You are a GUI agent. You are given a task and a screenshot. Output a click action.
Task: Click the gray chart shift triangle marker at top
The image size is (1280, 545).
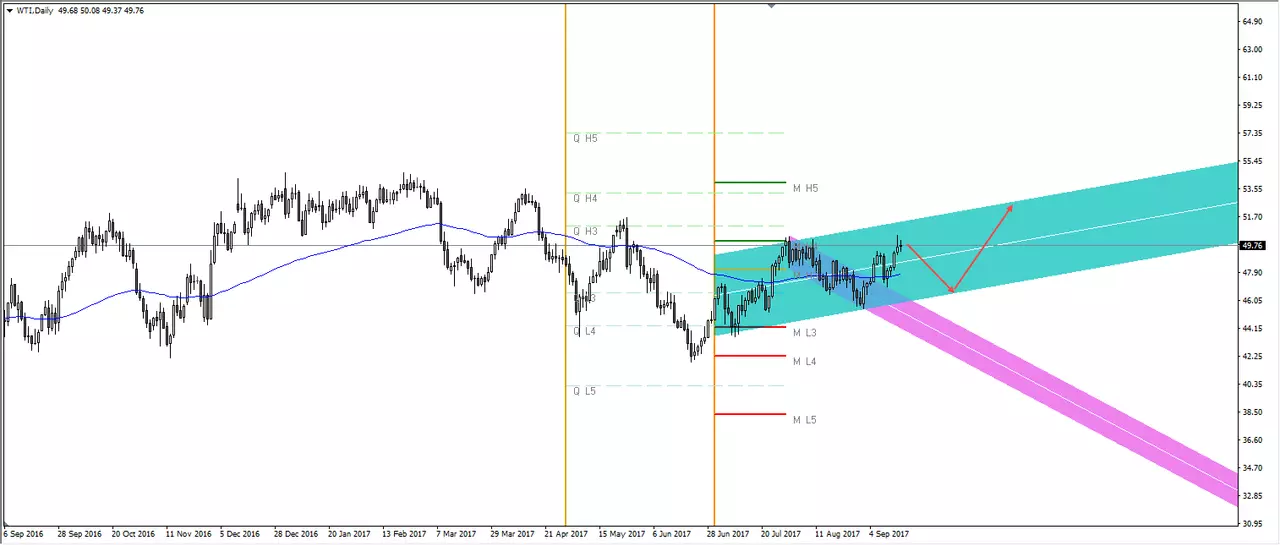[771, 6]
